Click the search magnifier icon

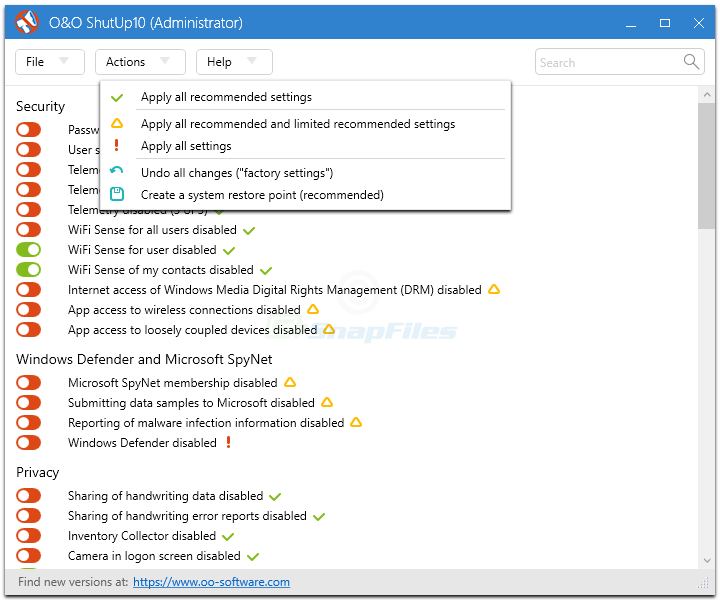coord(692,62)
